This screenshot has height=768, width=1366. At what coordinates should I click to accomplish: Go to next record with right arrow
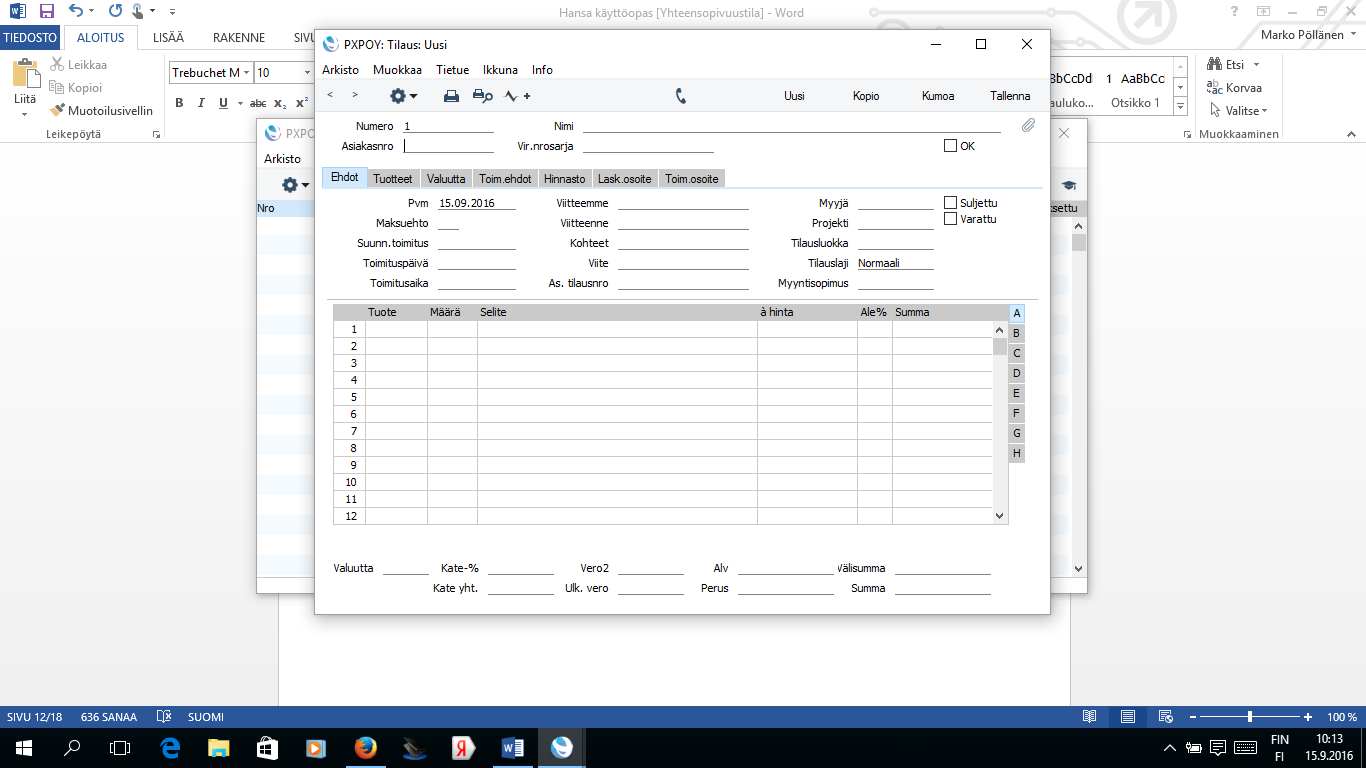click(x=355, y=95)
